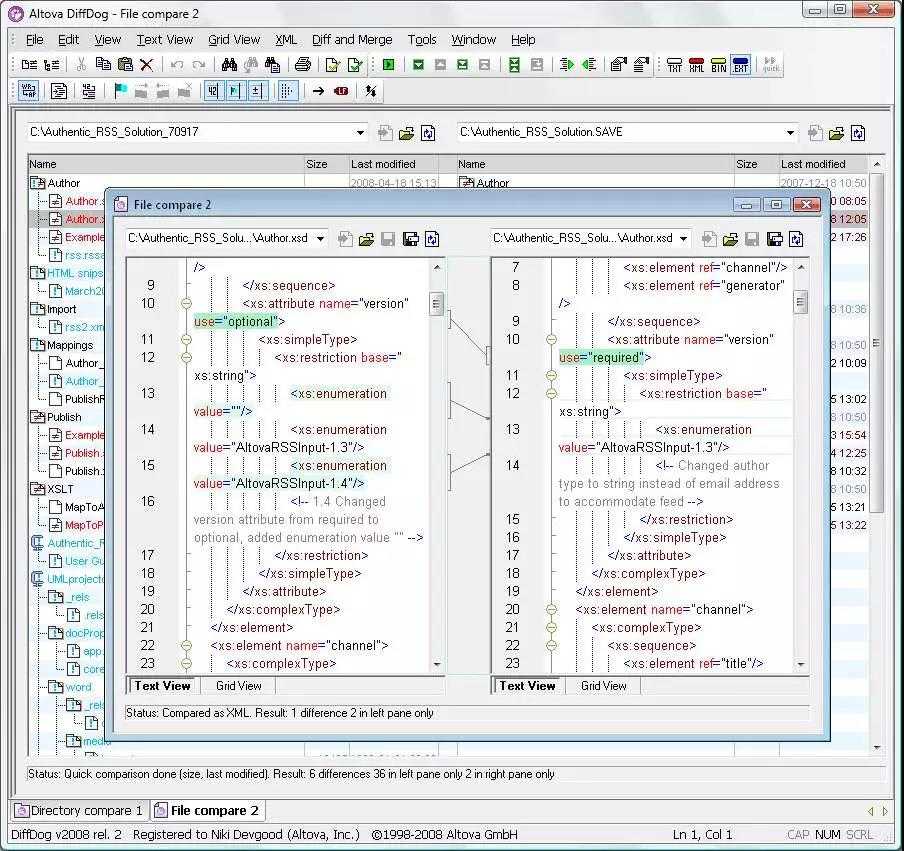Open the Window menu
The height and width of the screenshot is (851, 904).
pos(473,40)
